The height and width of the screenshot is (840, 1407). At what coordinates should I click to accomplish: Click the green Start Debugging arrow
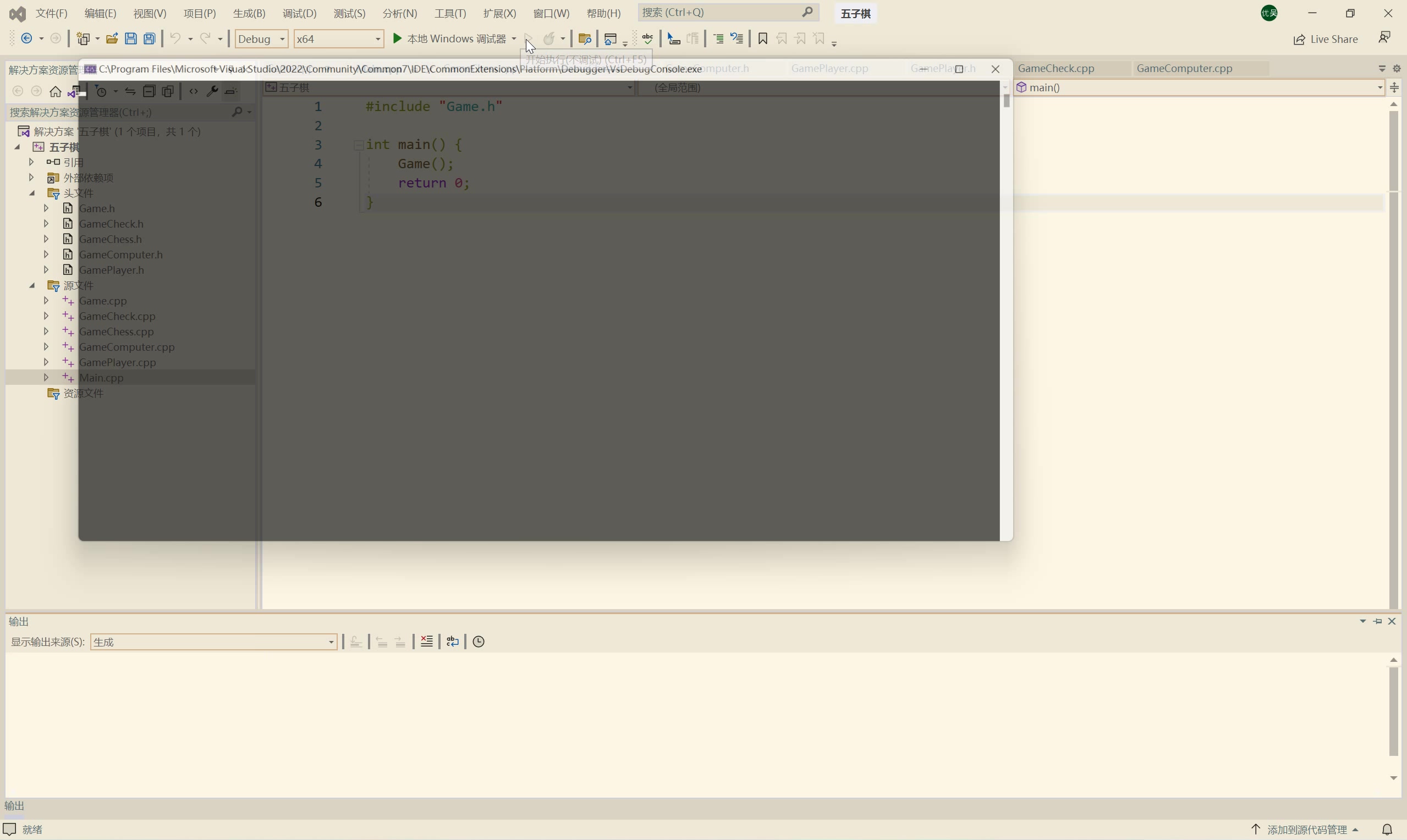point(398,38)
